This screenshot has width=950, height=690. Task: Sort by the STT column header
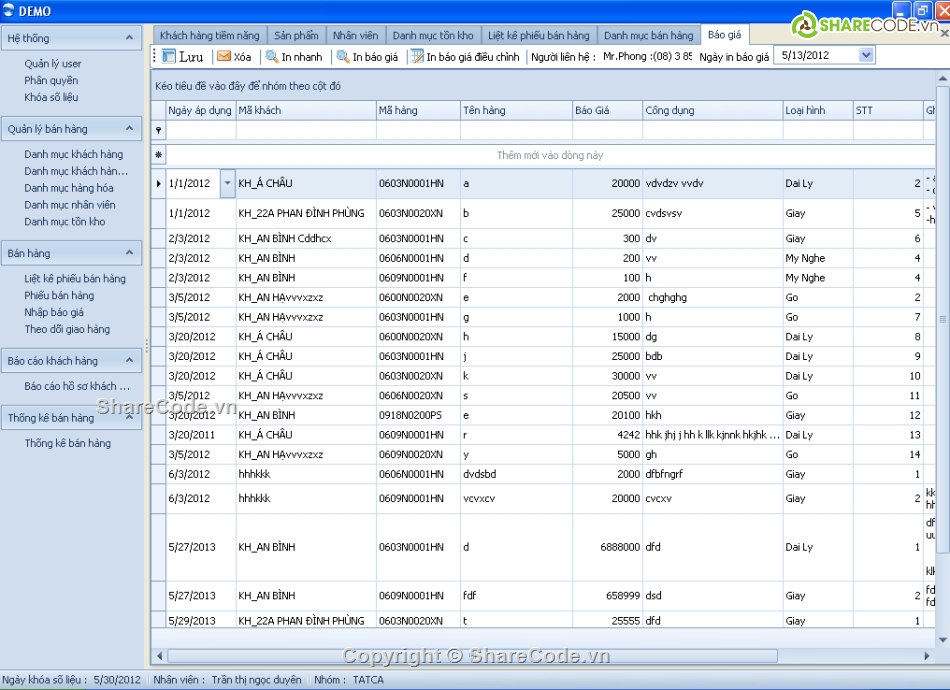[888, 110]
